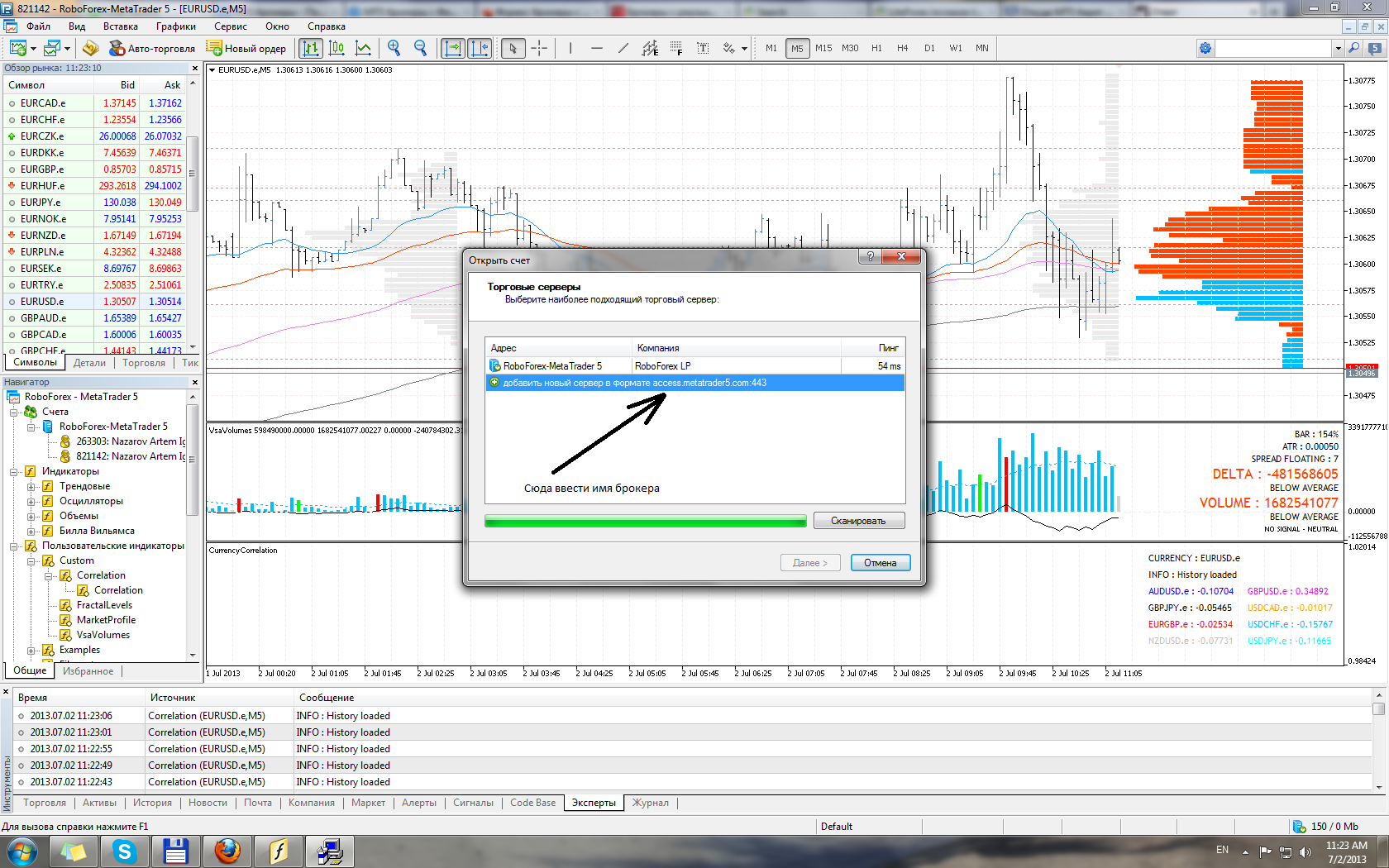1389x868 pixels.
Task: Activate the crosshair tool
Action: tap(539, 48)
